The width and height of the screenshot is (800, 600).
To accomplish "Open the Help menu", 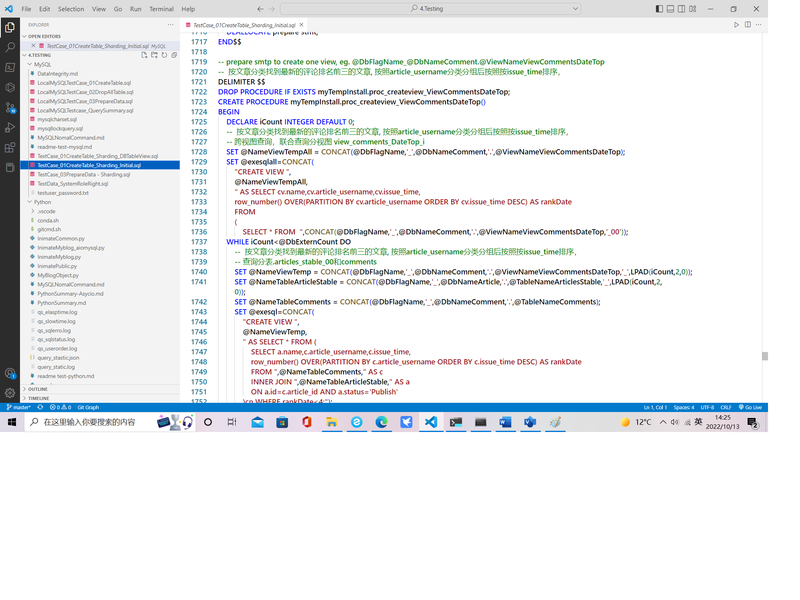I will [188, 9].
